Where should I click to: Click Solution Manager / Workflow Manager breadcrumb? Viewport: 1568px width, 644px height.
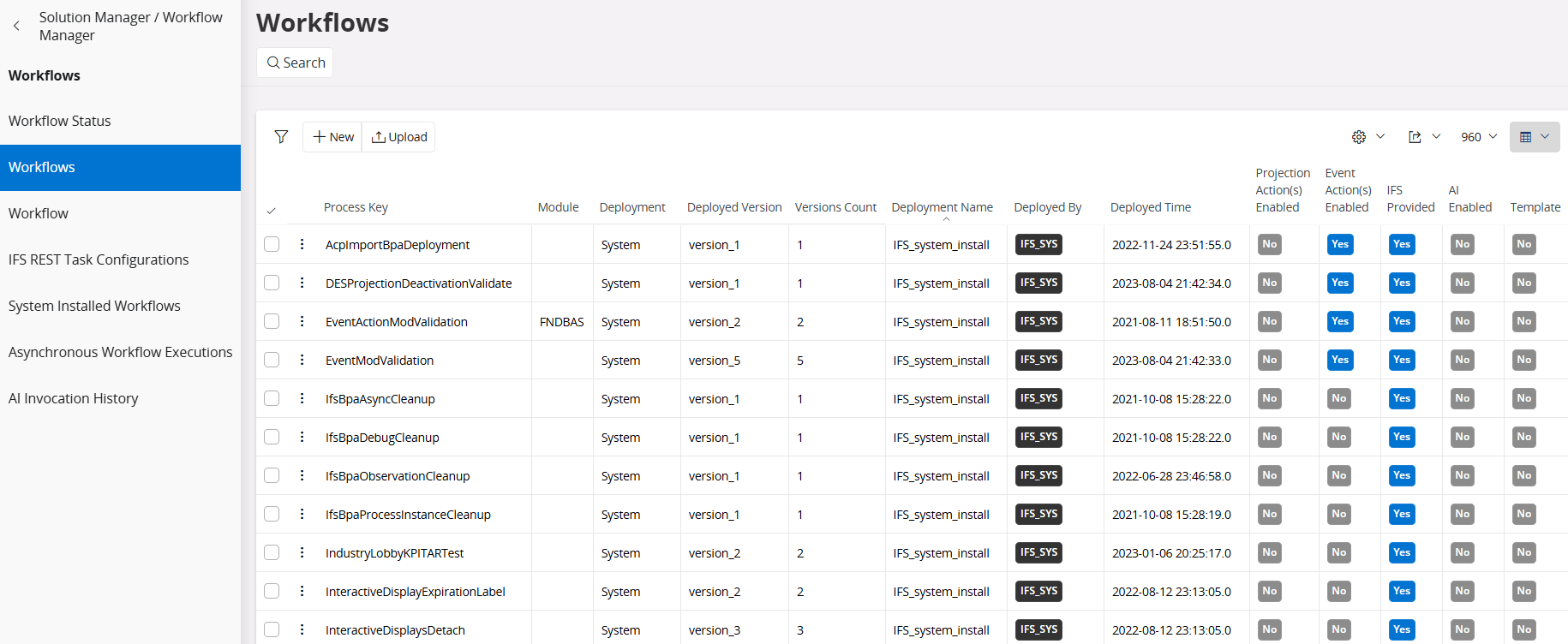pyautogui.click(x=130, y=26)
